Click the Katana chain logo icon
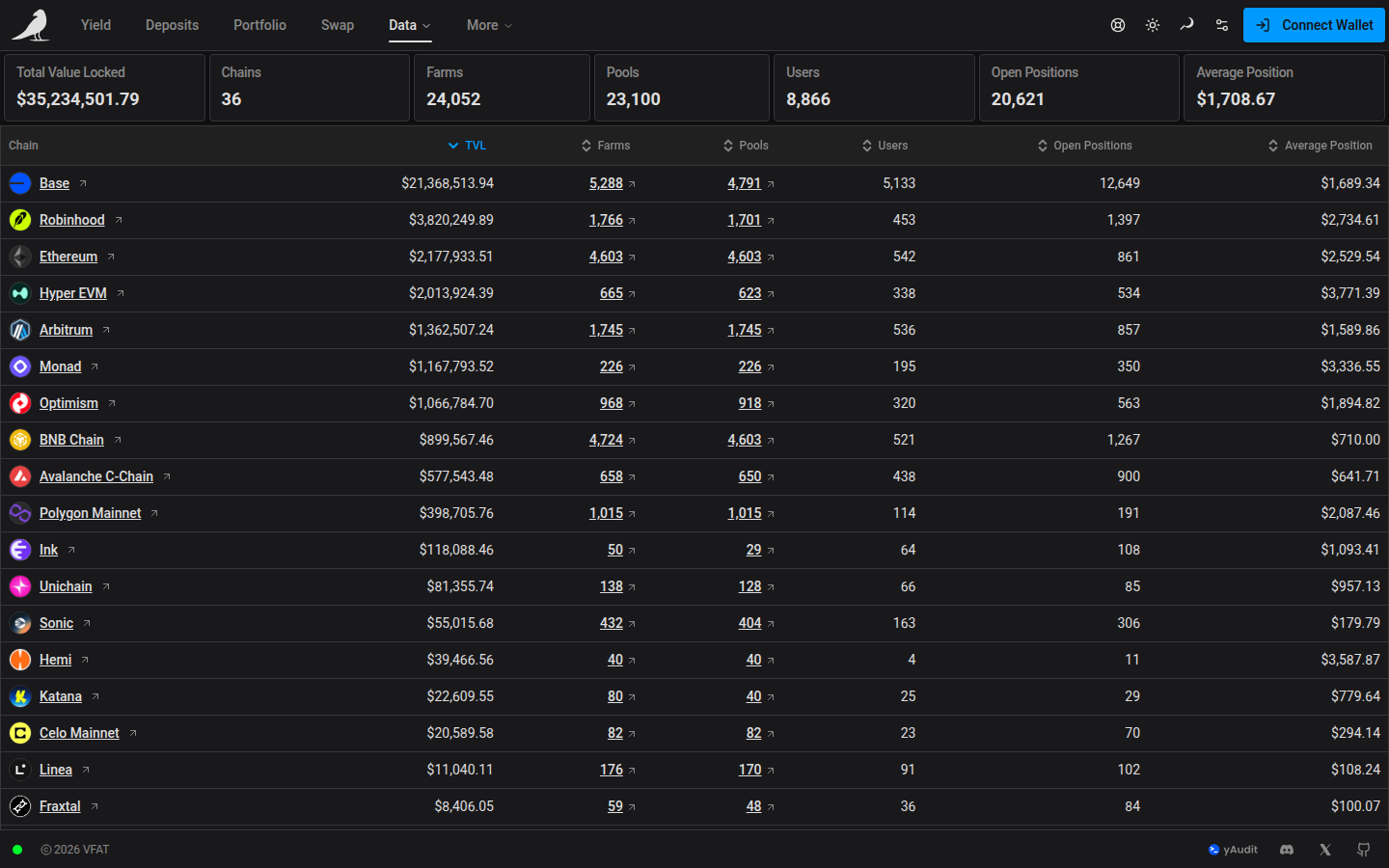The height and width of the screenshot is (868, 1389). point(20,696)
